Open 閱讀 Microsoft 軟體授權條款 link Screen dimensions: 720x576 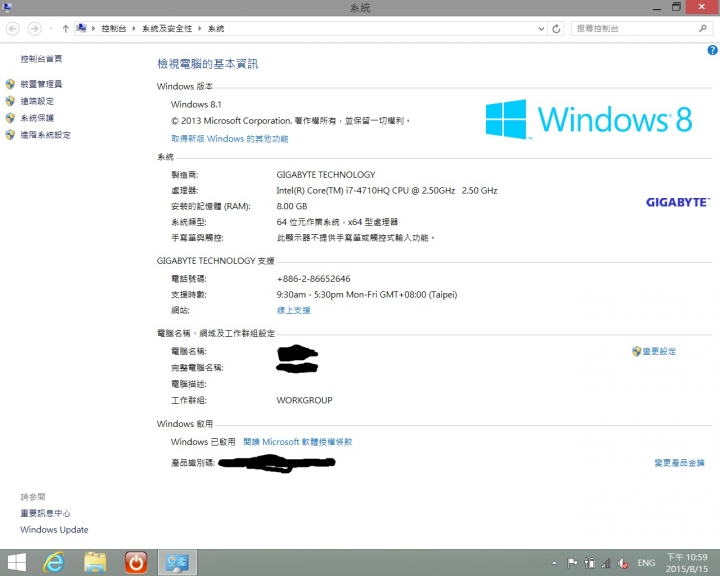click(x=298, y=442)
